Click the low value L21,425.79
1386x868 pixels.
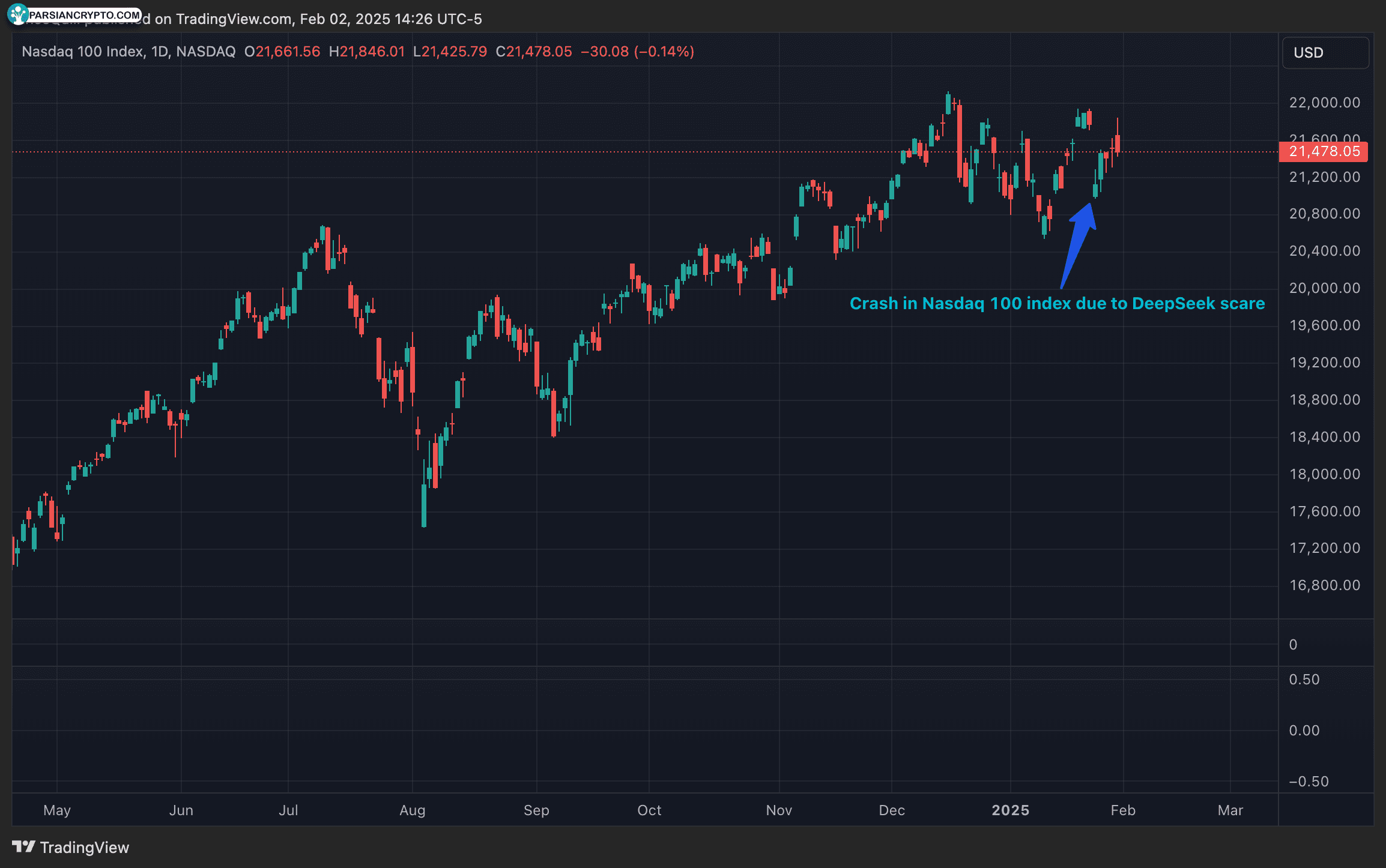coord(450,52)
